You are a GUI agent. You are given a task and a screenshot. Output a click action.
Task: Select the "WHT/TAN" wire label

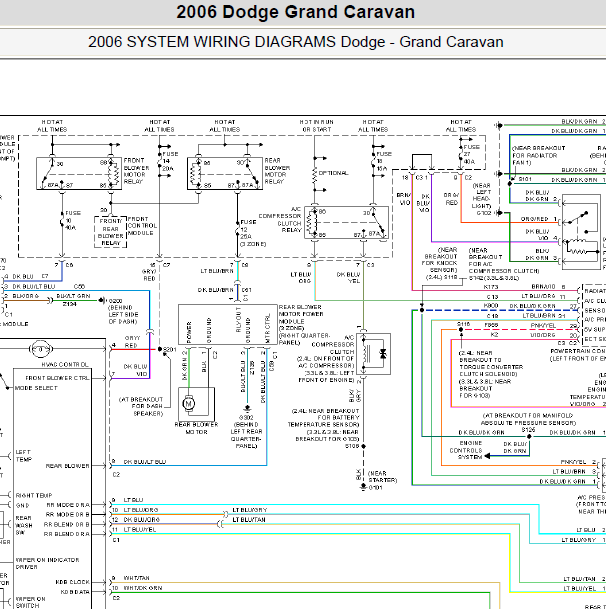click(136, 578)
